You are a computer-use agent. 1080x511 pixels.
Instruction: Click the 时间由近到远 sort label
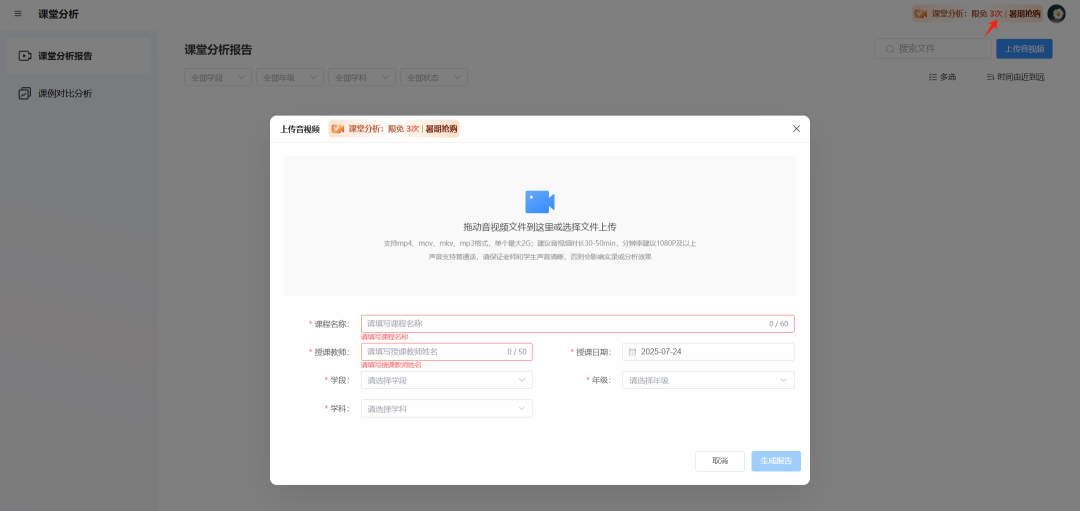1021,77
